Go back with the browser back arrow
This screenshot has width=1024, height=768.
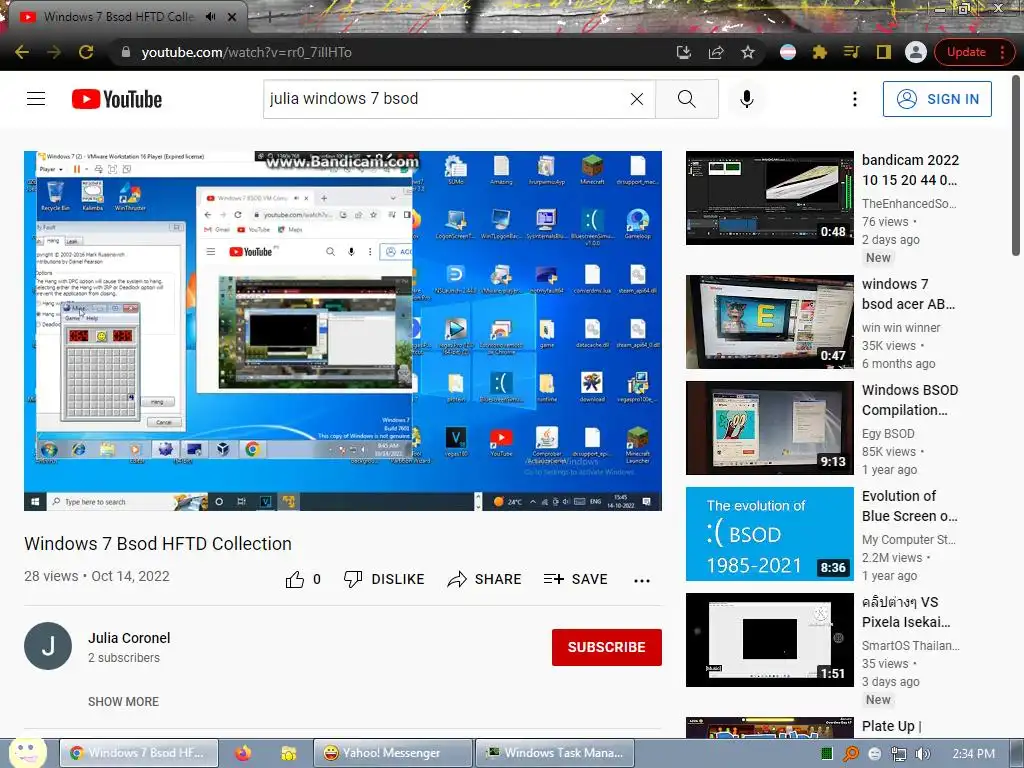(22, 52)
